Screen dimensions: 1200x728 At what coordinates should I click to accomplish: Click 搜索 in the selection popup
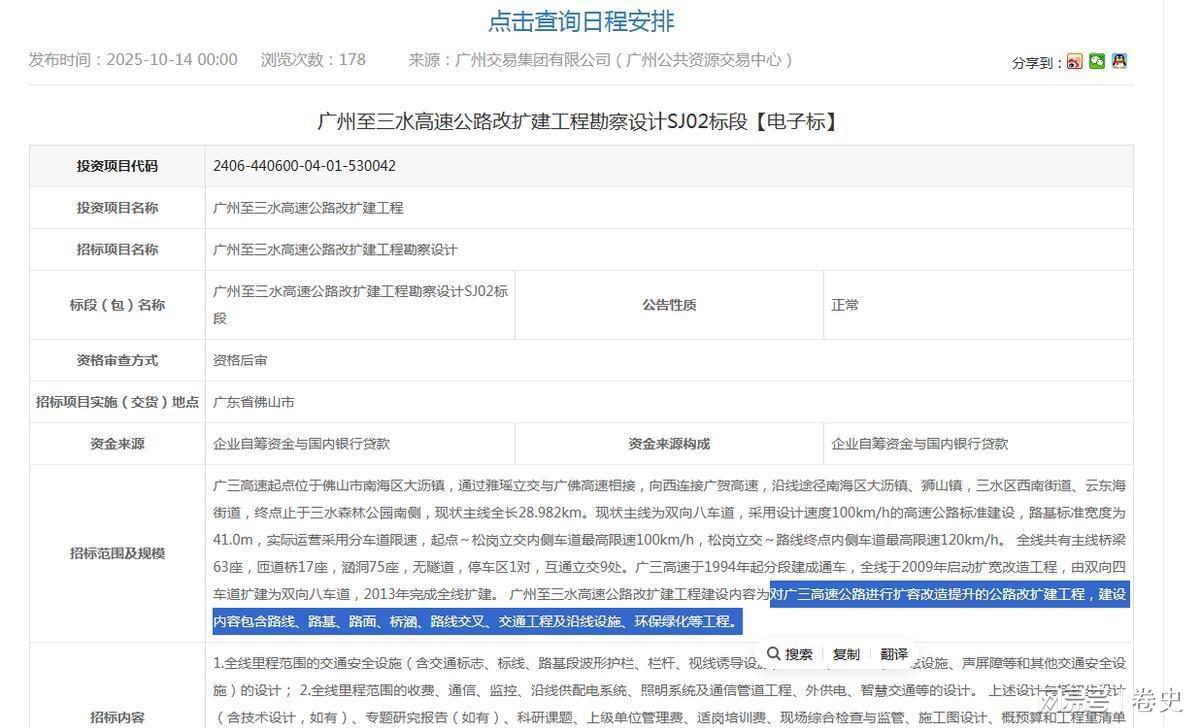coord(798,654)
